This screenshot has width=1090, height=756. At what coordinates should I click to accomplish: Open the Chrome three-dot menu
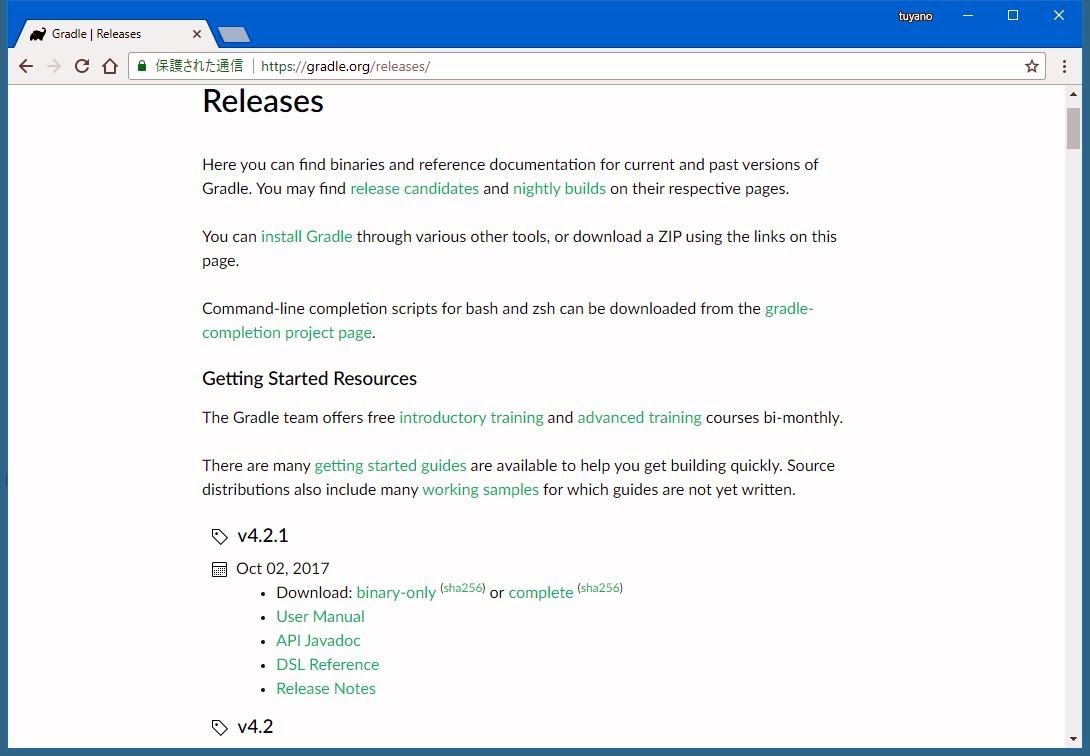[x=1065, y=66]
